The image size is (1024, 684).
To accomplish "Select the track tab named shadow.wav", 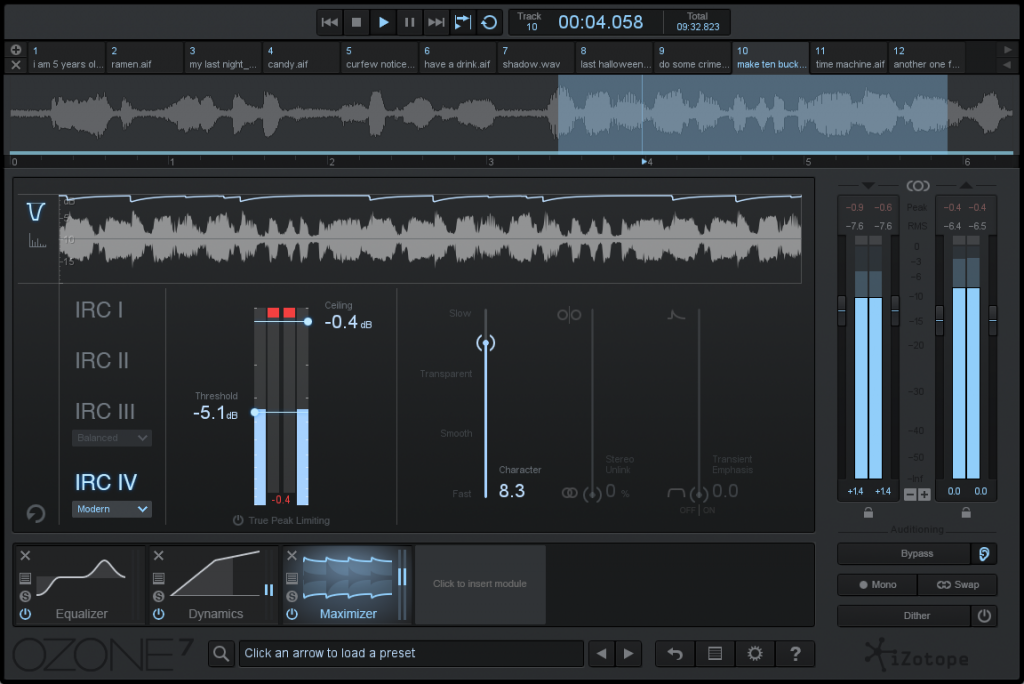I will coord(534,58).
